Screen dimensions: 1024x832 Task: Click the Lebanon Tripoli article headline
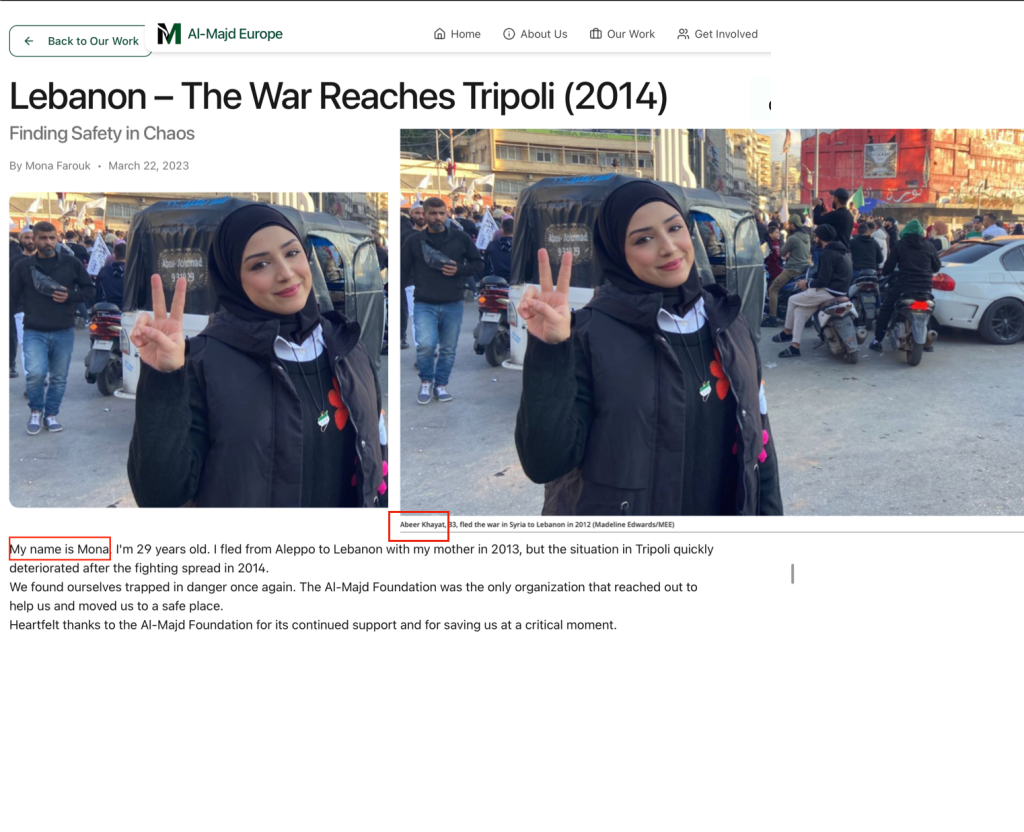[x=338, y=97]
